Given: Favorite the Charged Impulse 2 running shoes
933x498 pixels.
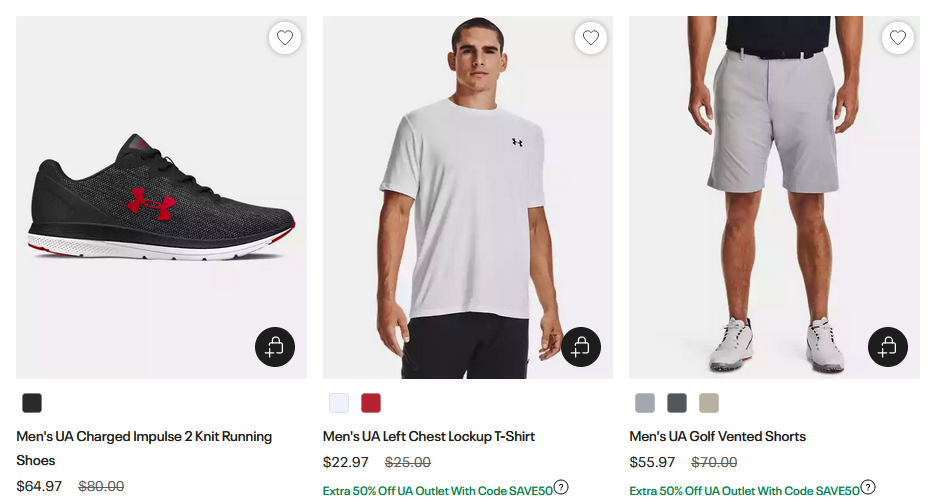Looking at the screenshot, I should [285, 38].
